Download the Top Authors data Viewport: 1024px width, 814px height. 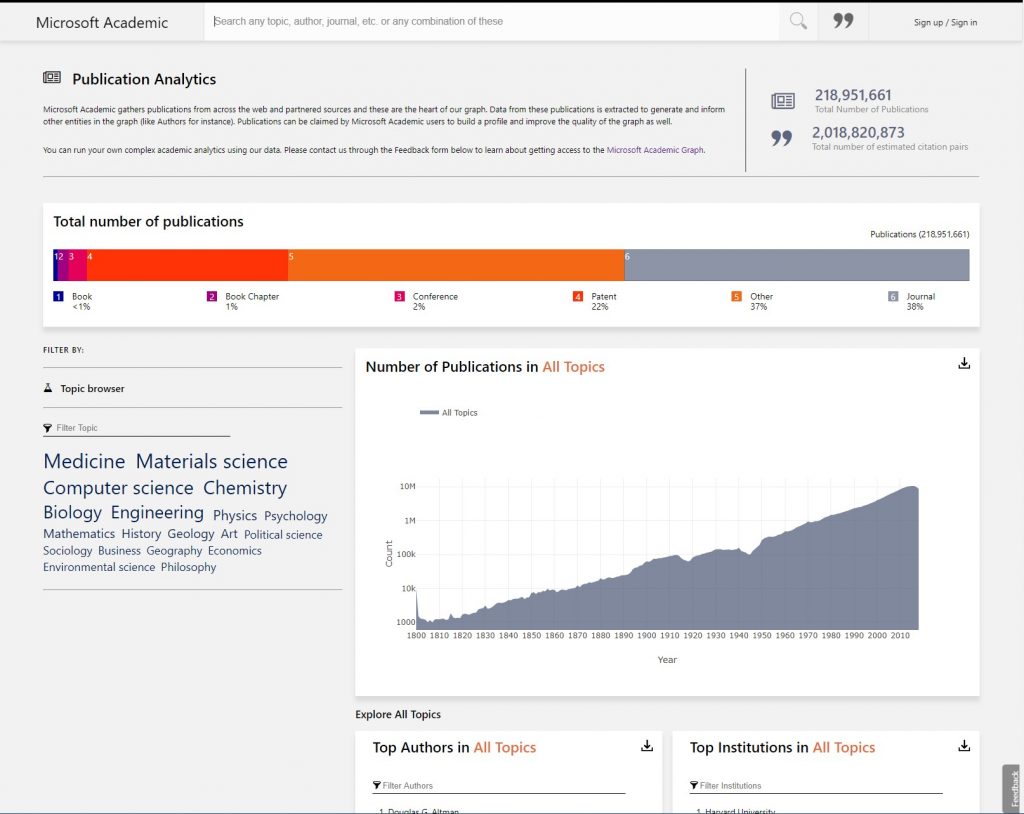tap(646, 745)
